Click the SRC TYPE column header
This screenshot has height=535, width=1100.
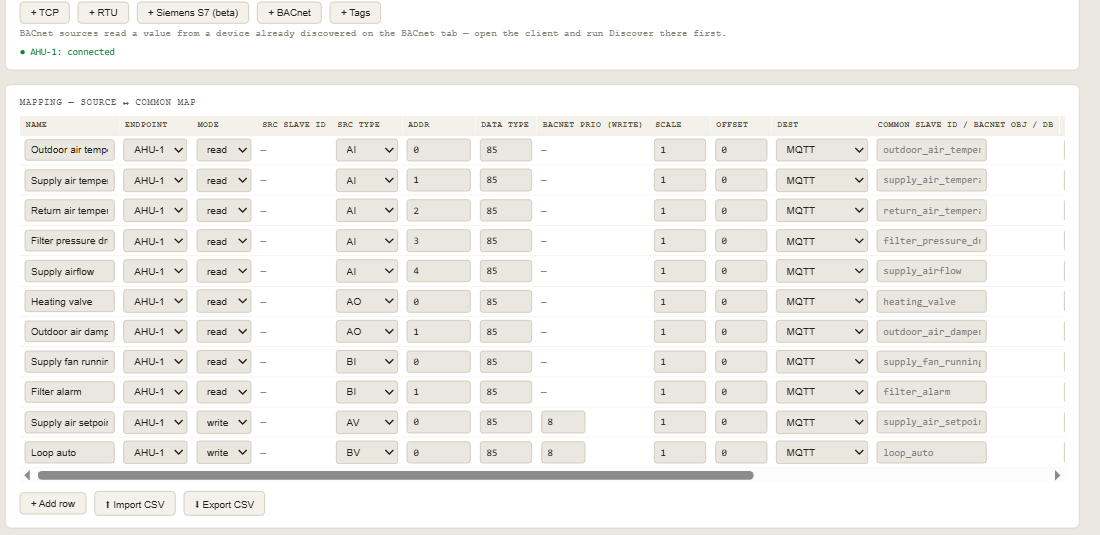(x=358, y=125)
